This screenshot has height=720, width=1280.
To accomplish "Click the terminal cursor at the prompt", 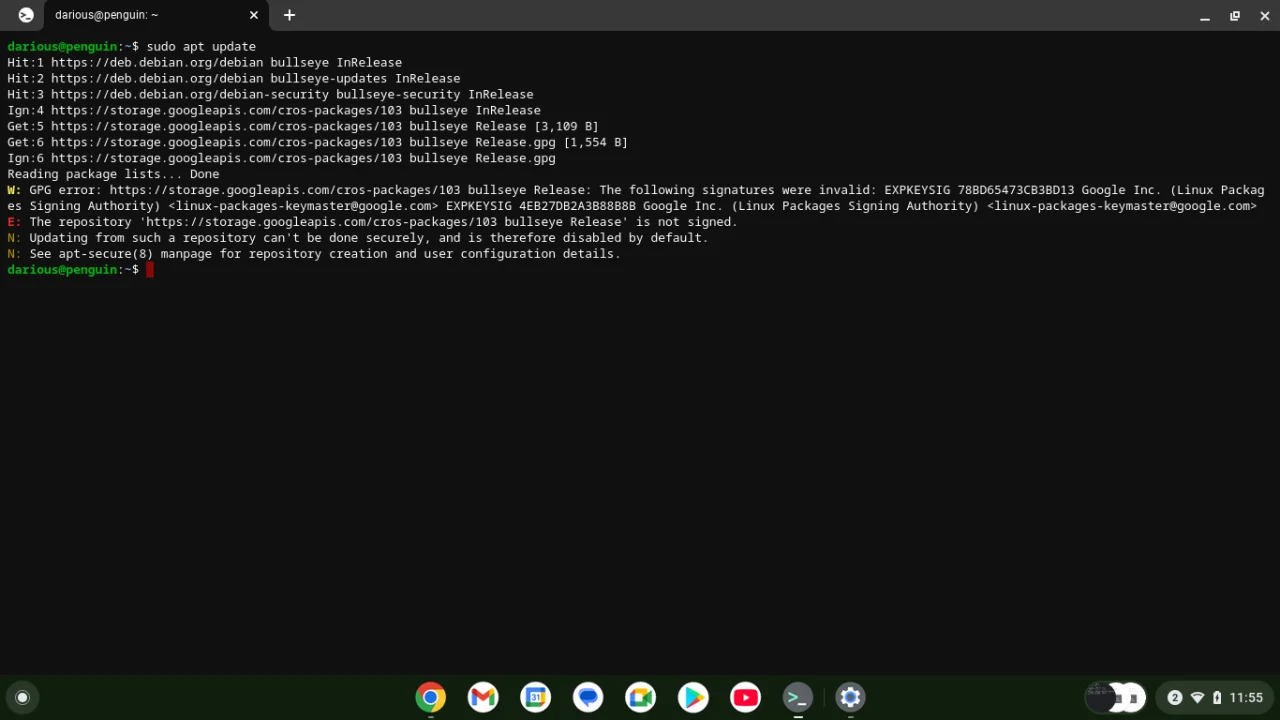I will (150, 270).
